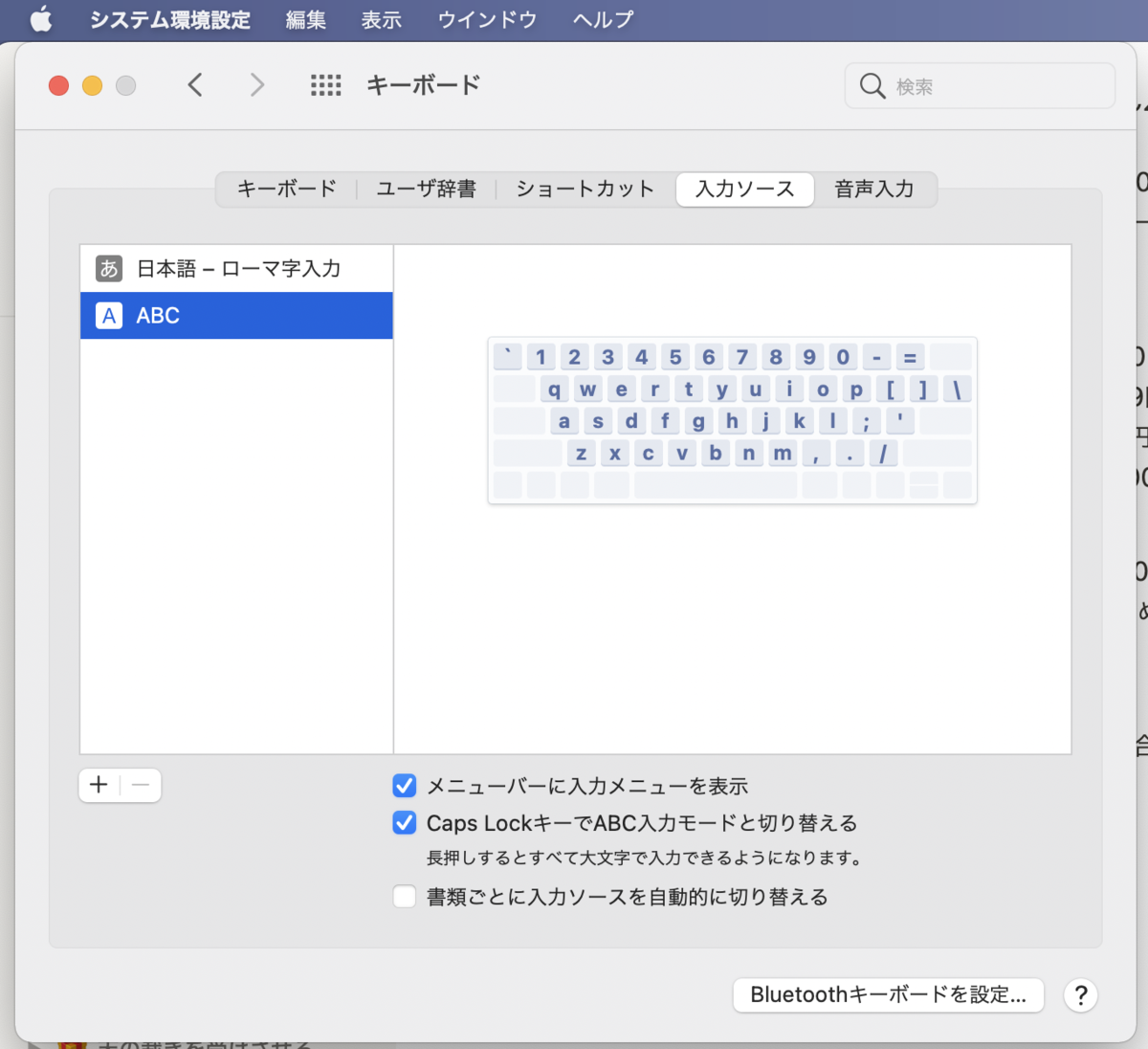Click the magnifying glass search icon

(x=872, y=86)
